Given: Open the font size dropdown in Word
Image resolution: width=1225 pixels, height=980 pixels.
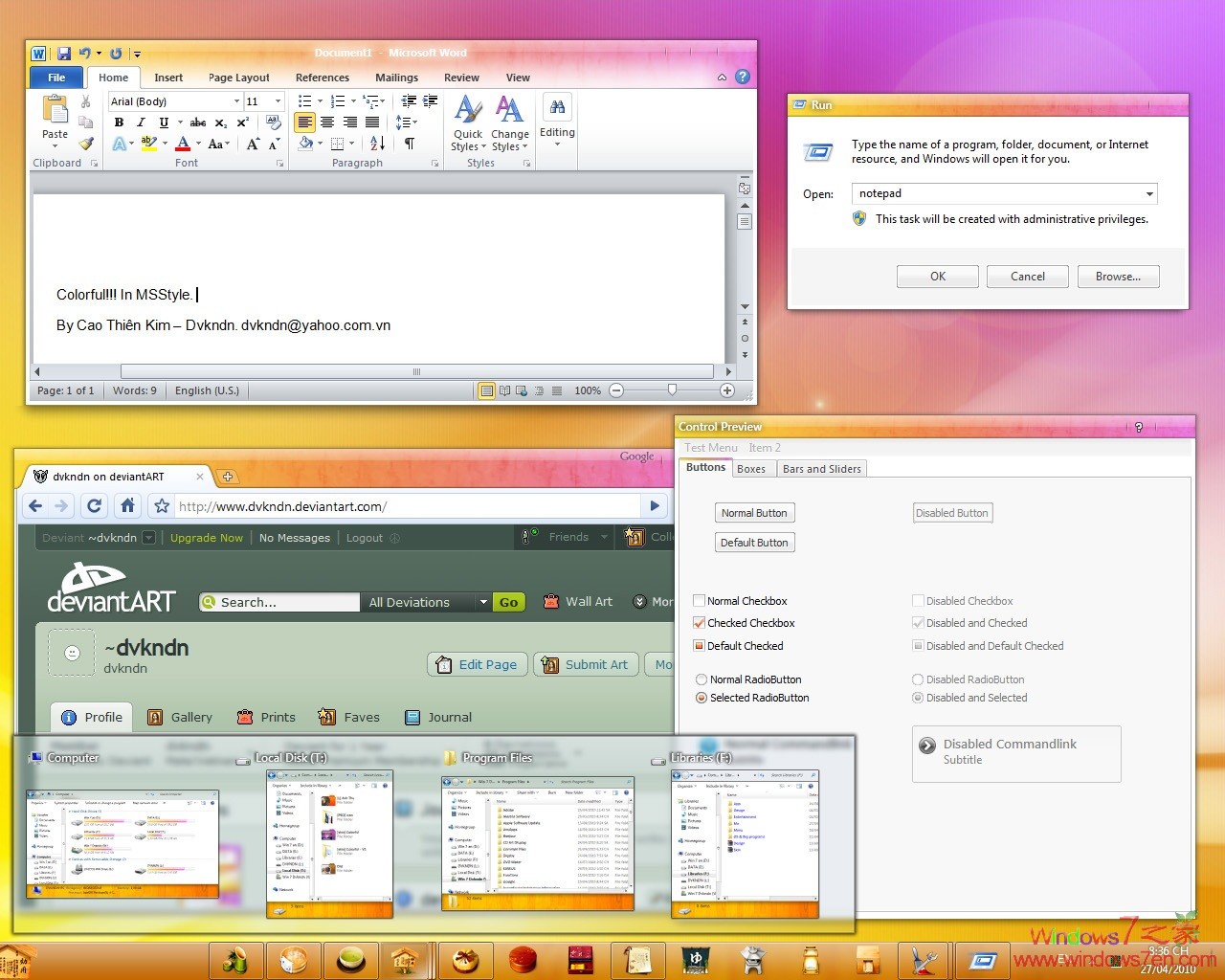Looking at the screenshot, I should (x=276, y=100).
